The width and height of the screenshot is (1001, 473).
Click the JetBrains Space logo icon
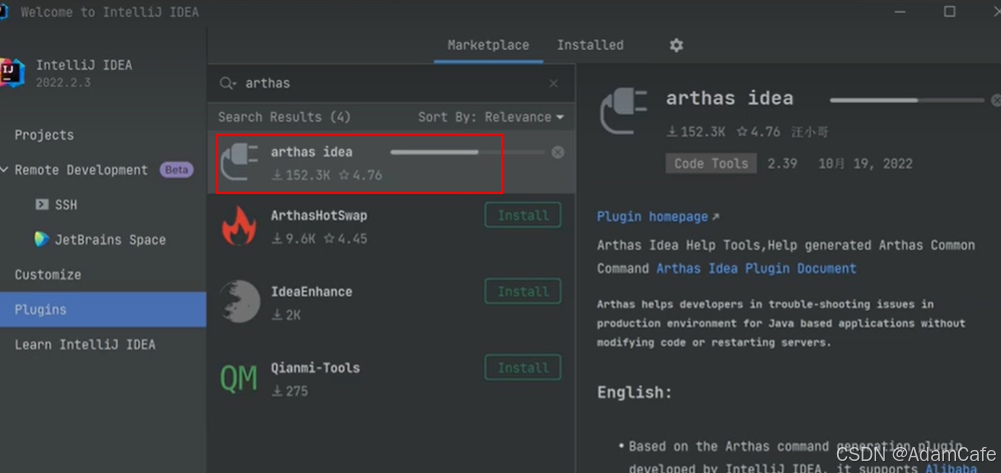pos(42,239)
